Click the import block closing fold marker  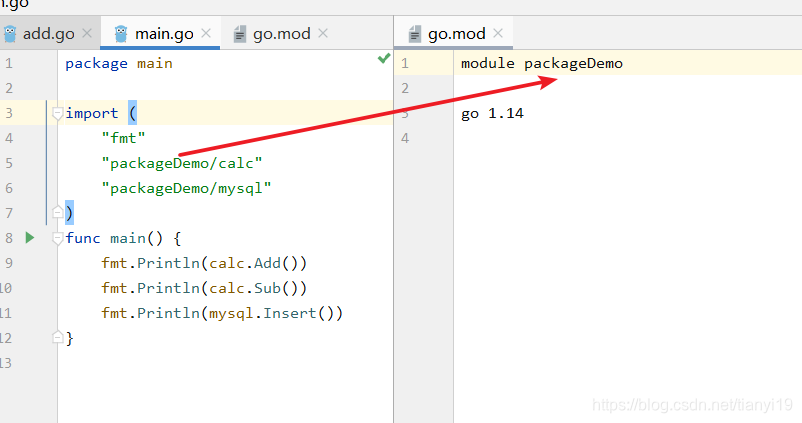58,211
